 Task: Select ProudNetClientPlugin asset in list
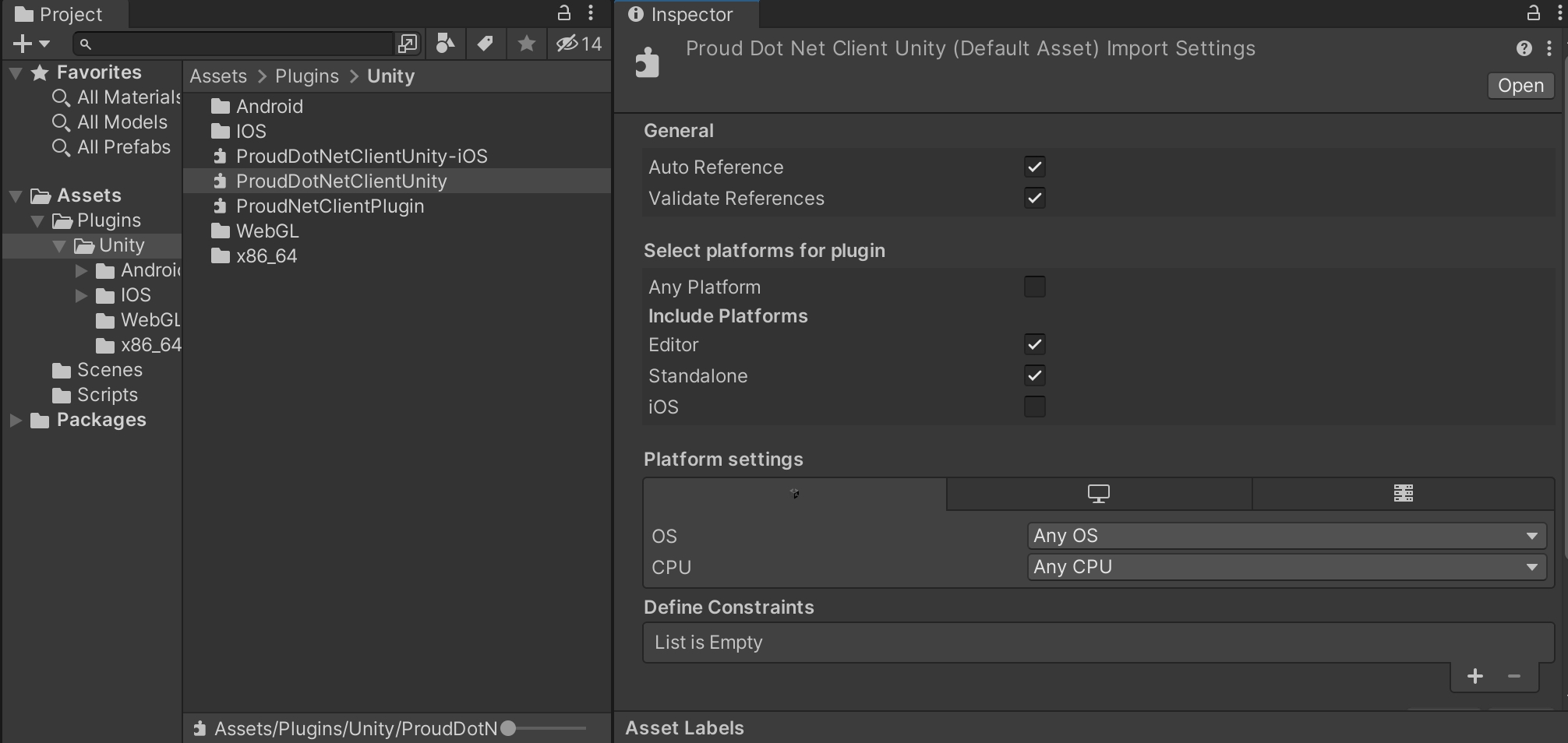click(330, 206)
